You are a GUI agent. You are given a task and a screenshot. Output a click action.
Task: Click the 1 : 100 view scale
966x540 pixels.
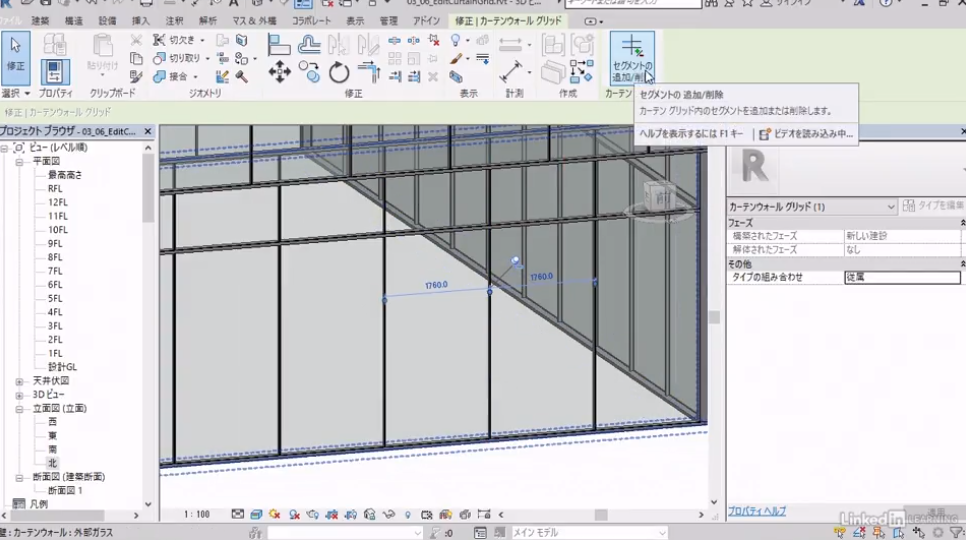point(196,514)
